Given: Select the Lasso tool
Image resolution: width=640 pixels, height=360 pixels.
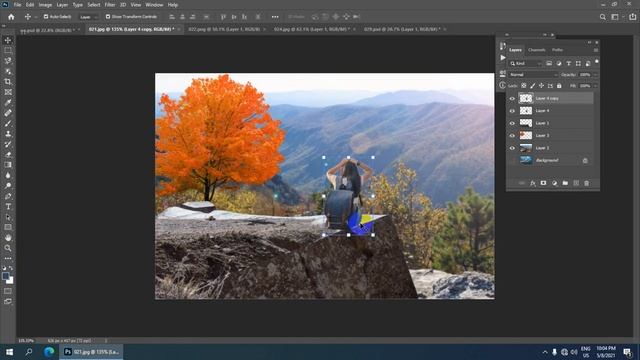Looking at the screenshot, I should point(8,61).
